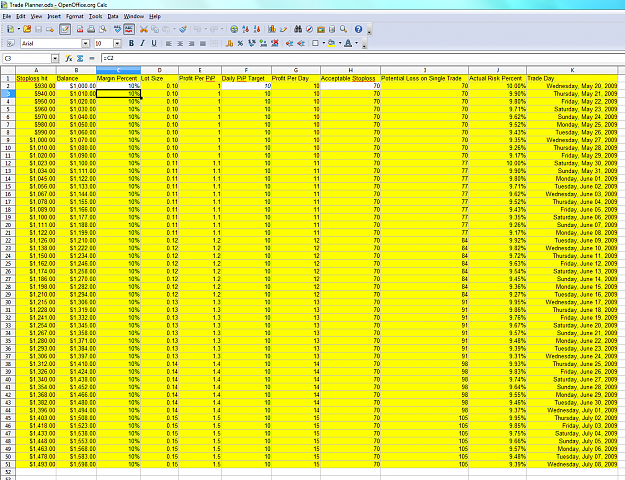
Task: Toggle Underline formatting
Action: 154,43
